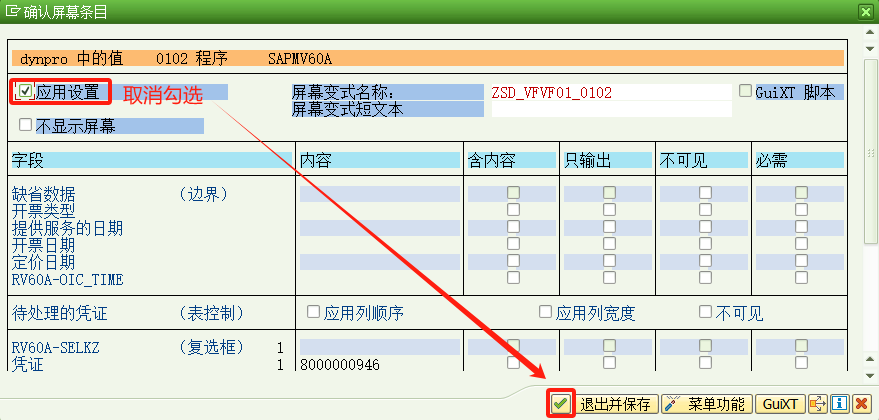This screenshot has height=420, width=879.
Task: Click the 内容 field of 提供服务的日期 row
Action: point(380,228)
